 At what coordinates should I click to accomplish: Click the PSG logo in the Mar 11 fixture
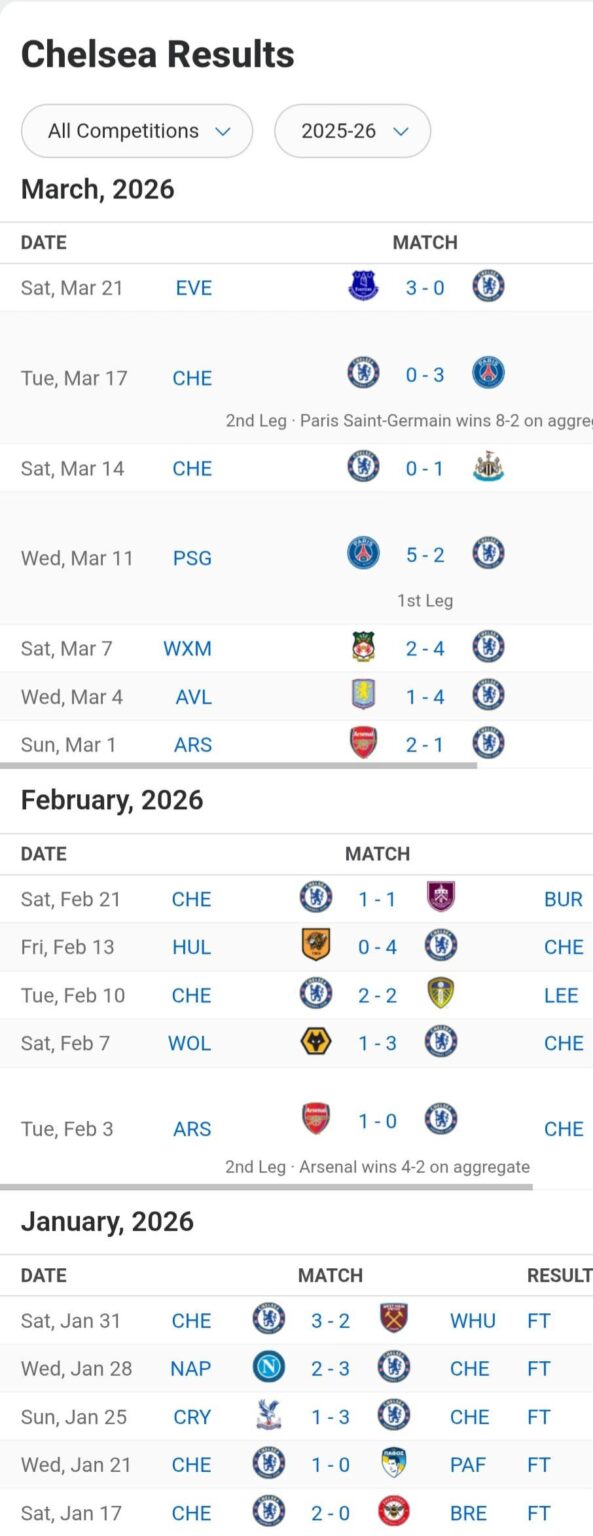click(x=363, y=553)
